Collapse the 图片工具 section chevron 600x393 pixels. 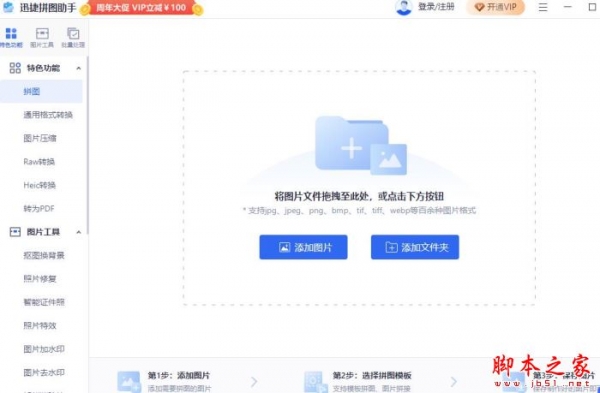point(78,232)
